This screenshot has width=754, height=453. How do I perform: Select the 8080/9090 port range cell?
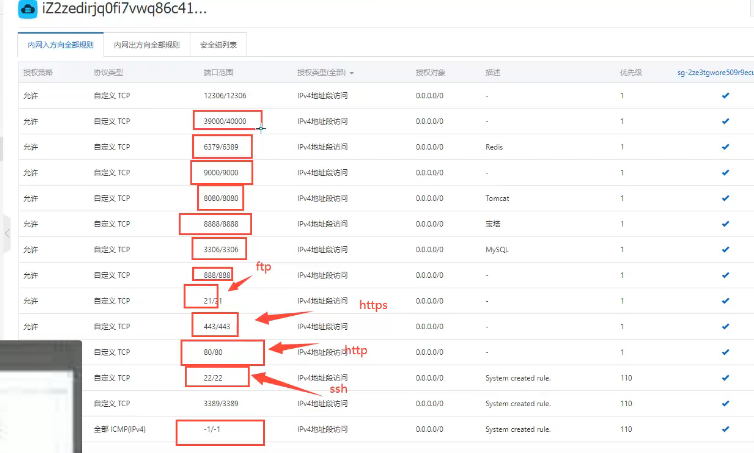[x=221, y=198]
